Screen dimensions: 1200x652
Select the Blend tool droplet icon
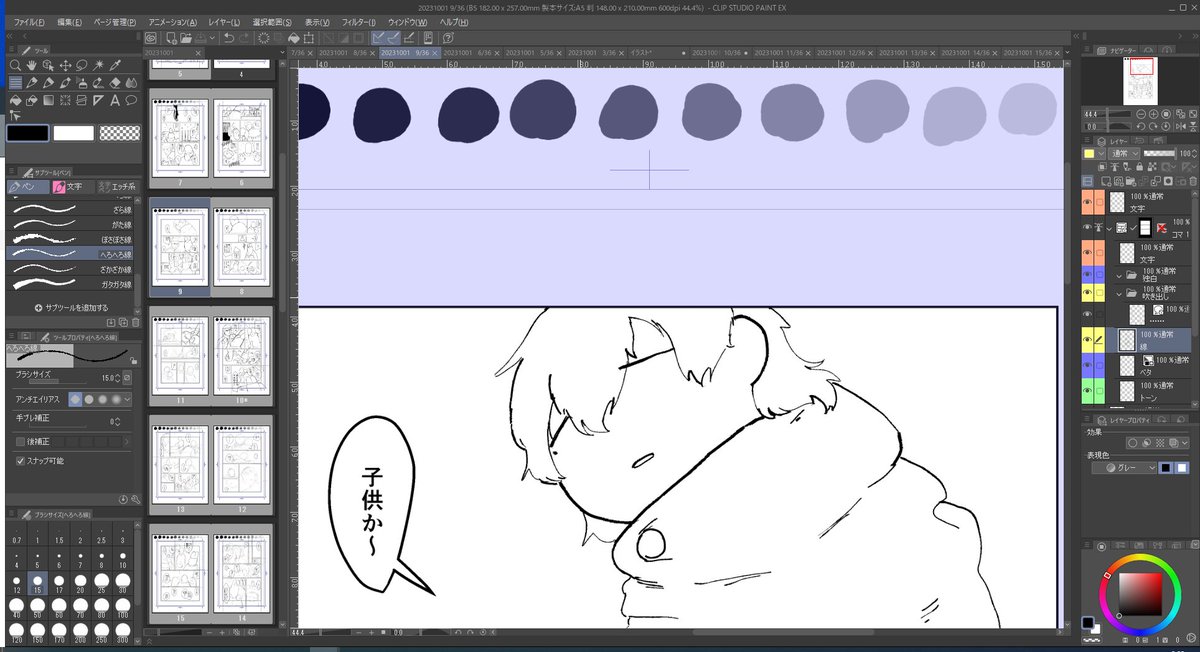[x=131, y=82]
